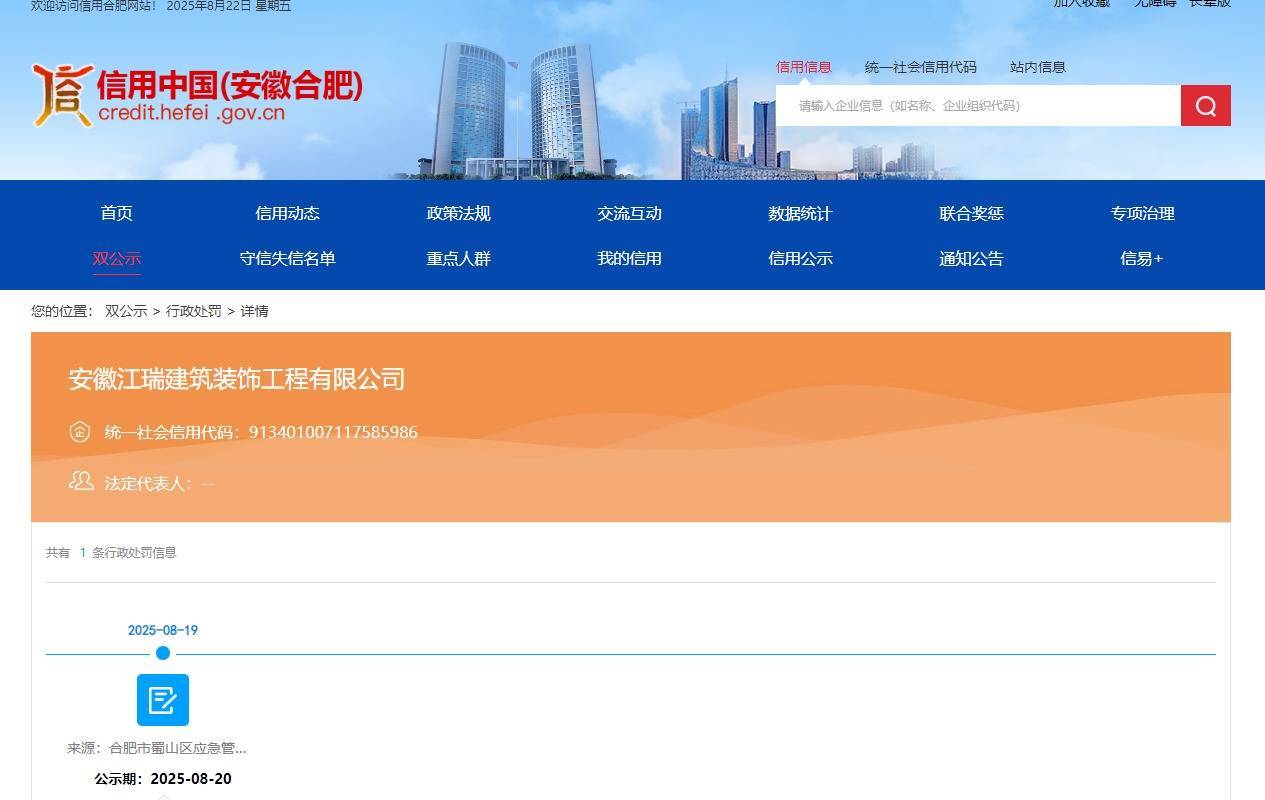
Task: Click the 2025-08-19 timeline dot
Action: 162,653
